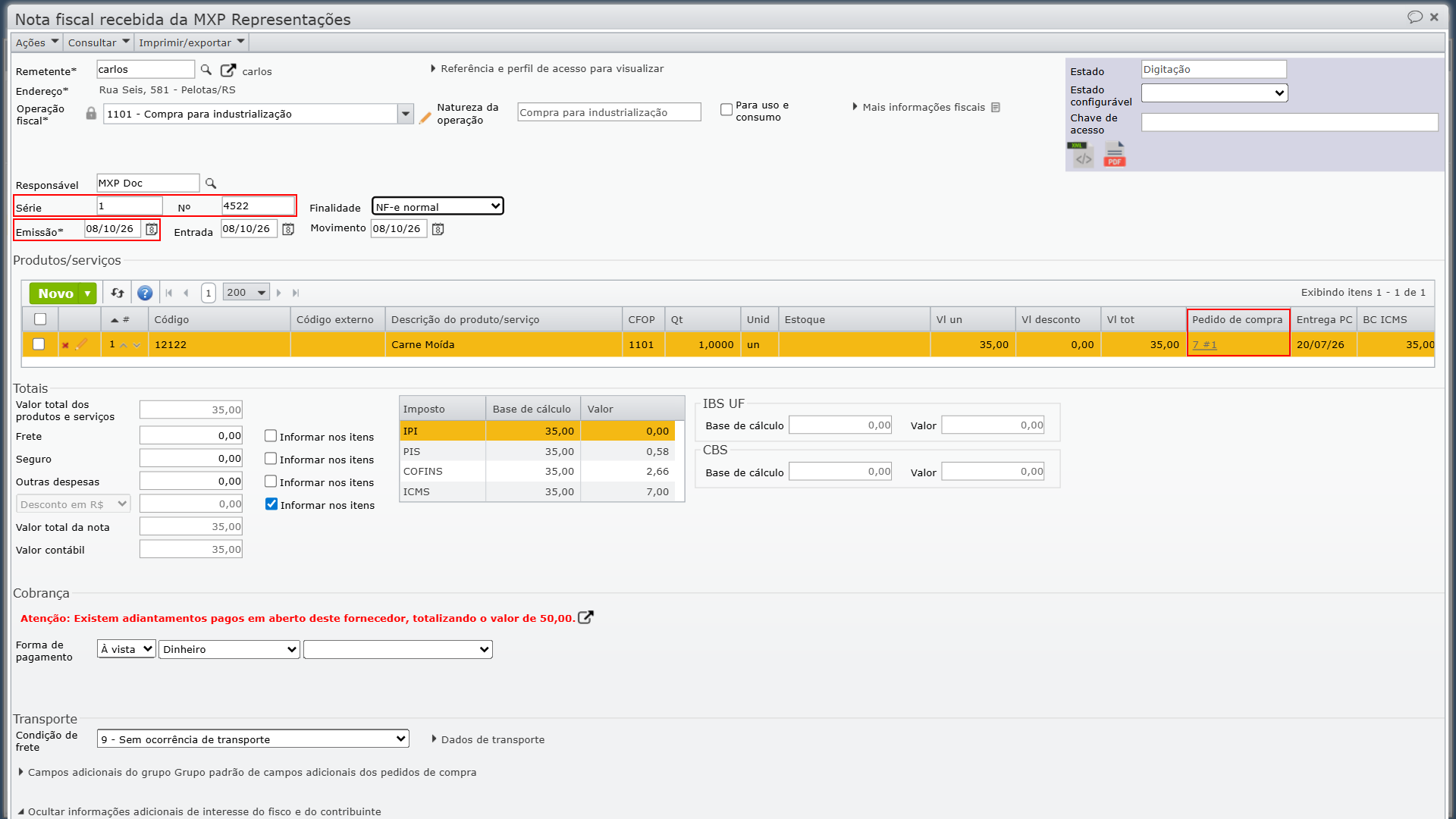This screenshot has width=1456, height=819.
Task: Check the Para uso e consumo checkbox
Action: pyautogui.click(x=726, y=109)
